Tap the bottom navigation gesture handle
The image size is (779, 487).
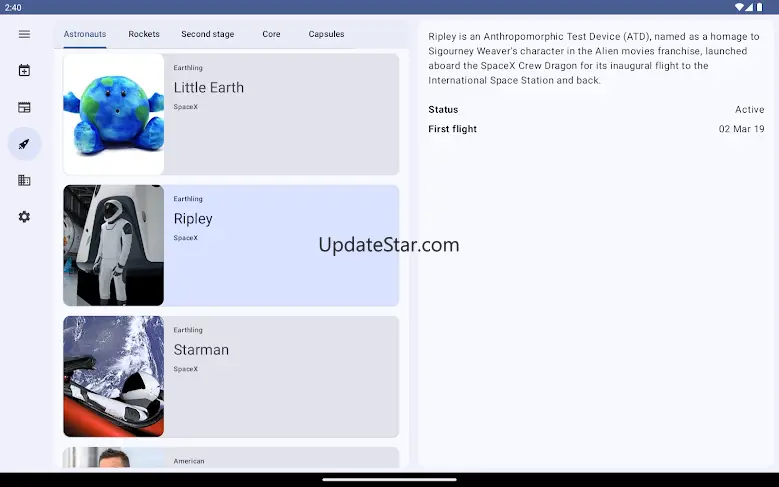(390, 480)
